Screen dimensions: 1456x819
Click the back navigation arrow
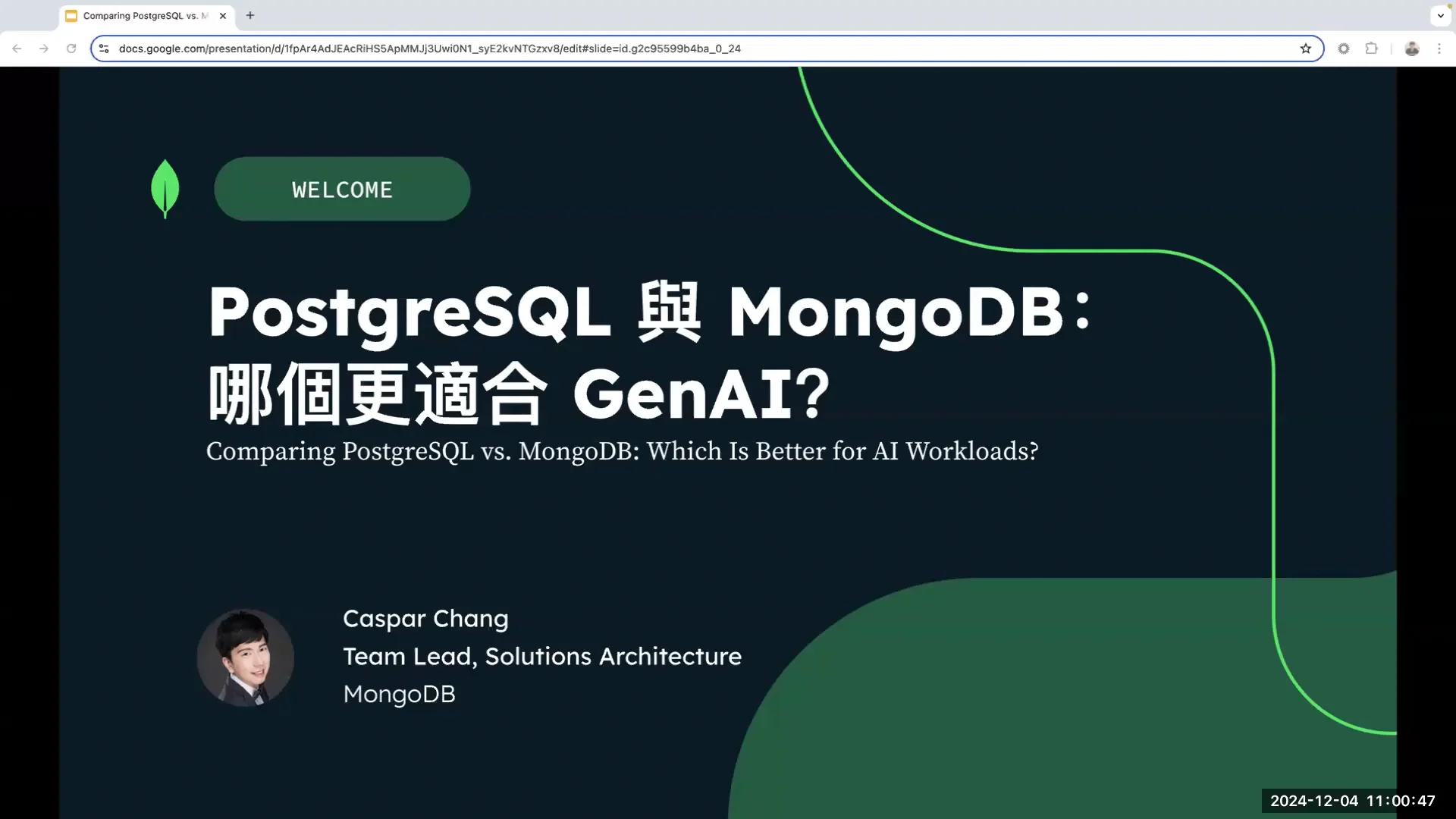click(17, 48)
